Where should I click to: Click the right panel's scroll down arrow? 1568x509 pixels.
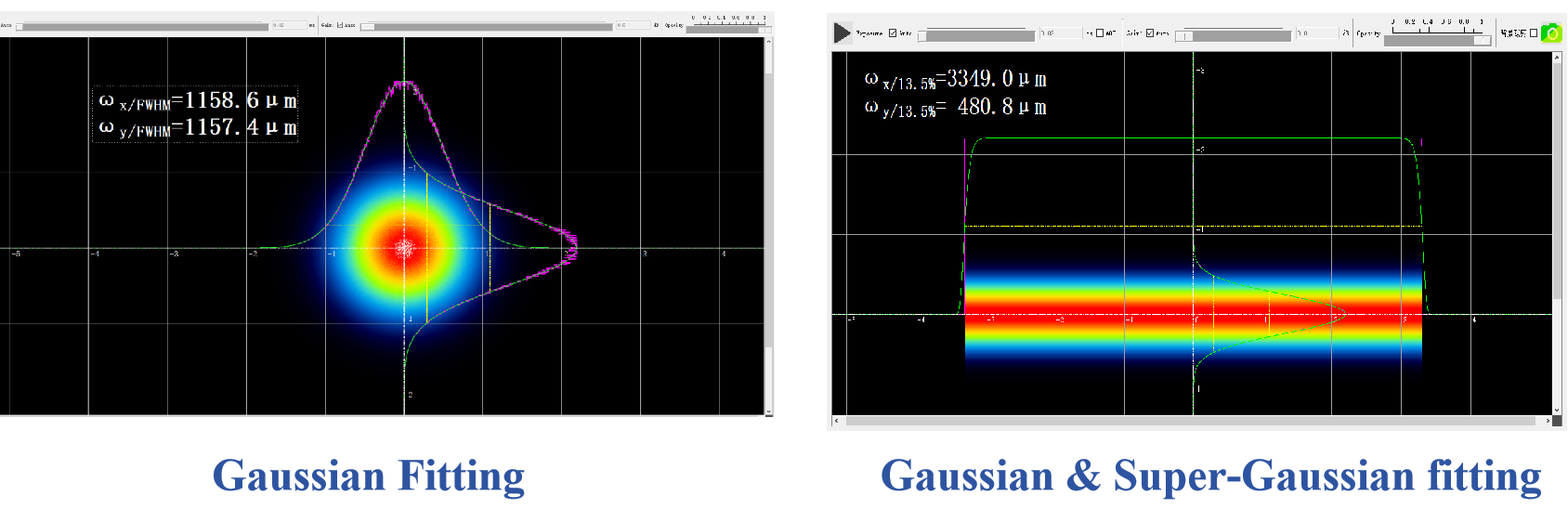click(x=1557, y=410)
